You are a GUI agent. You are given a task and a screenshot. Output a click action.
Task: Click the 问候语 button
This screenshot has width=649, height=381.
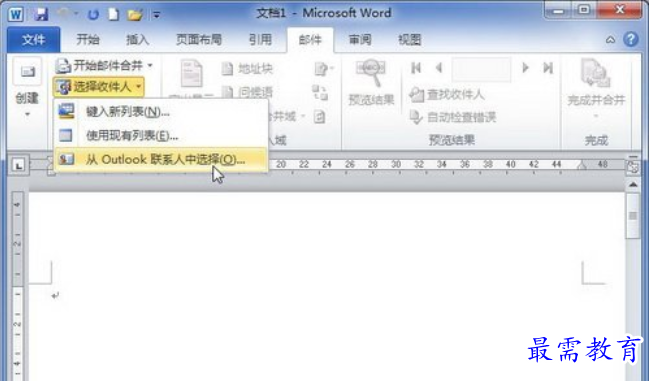tap(248, 91)
